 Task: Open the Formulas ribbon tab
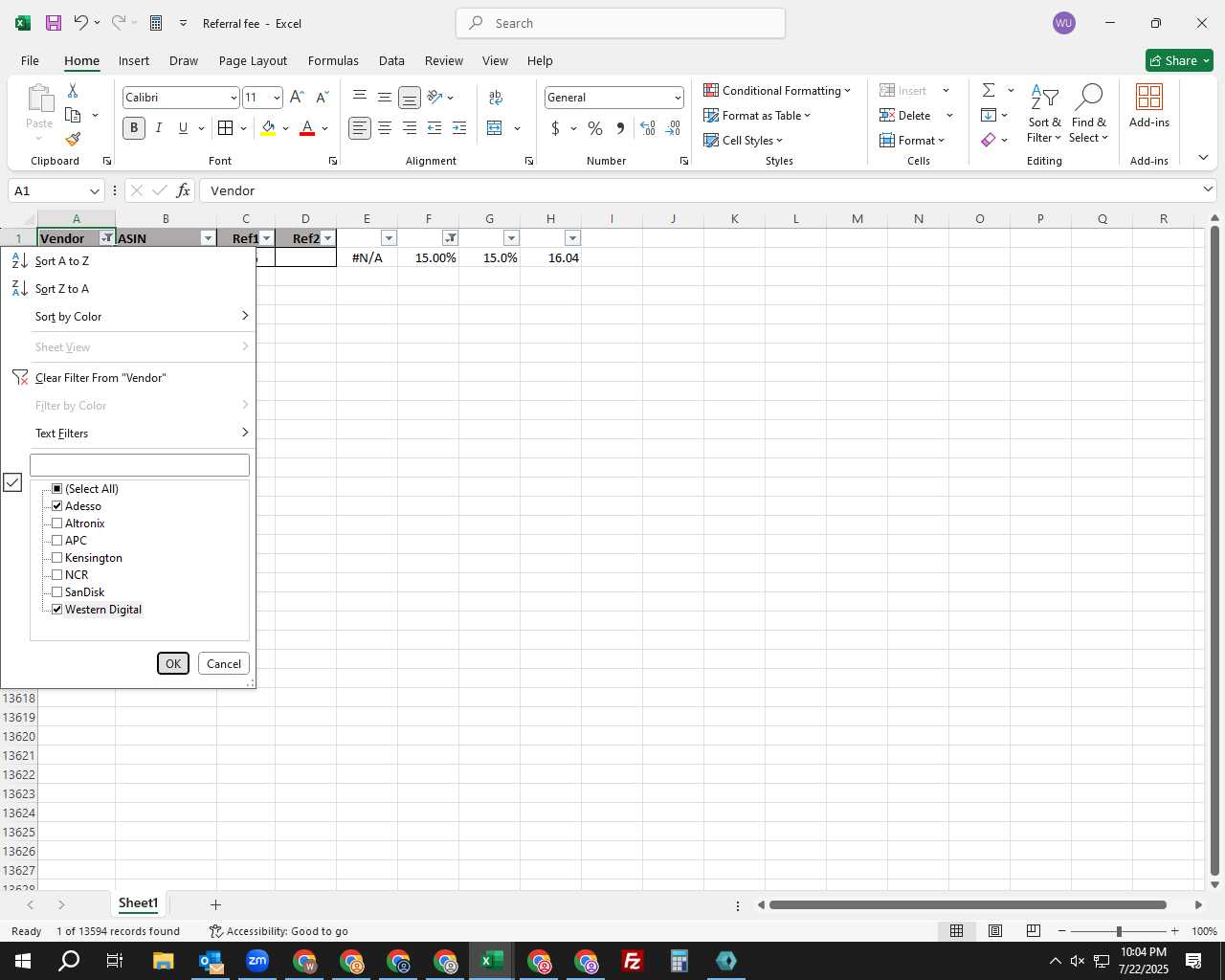click(x=333, y=60)
